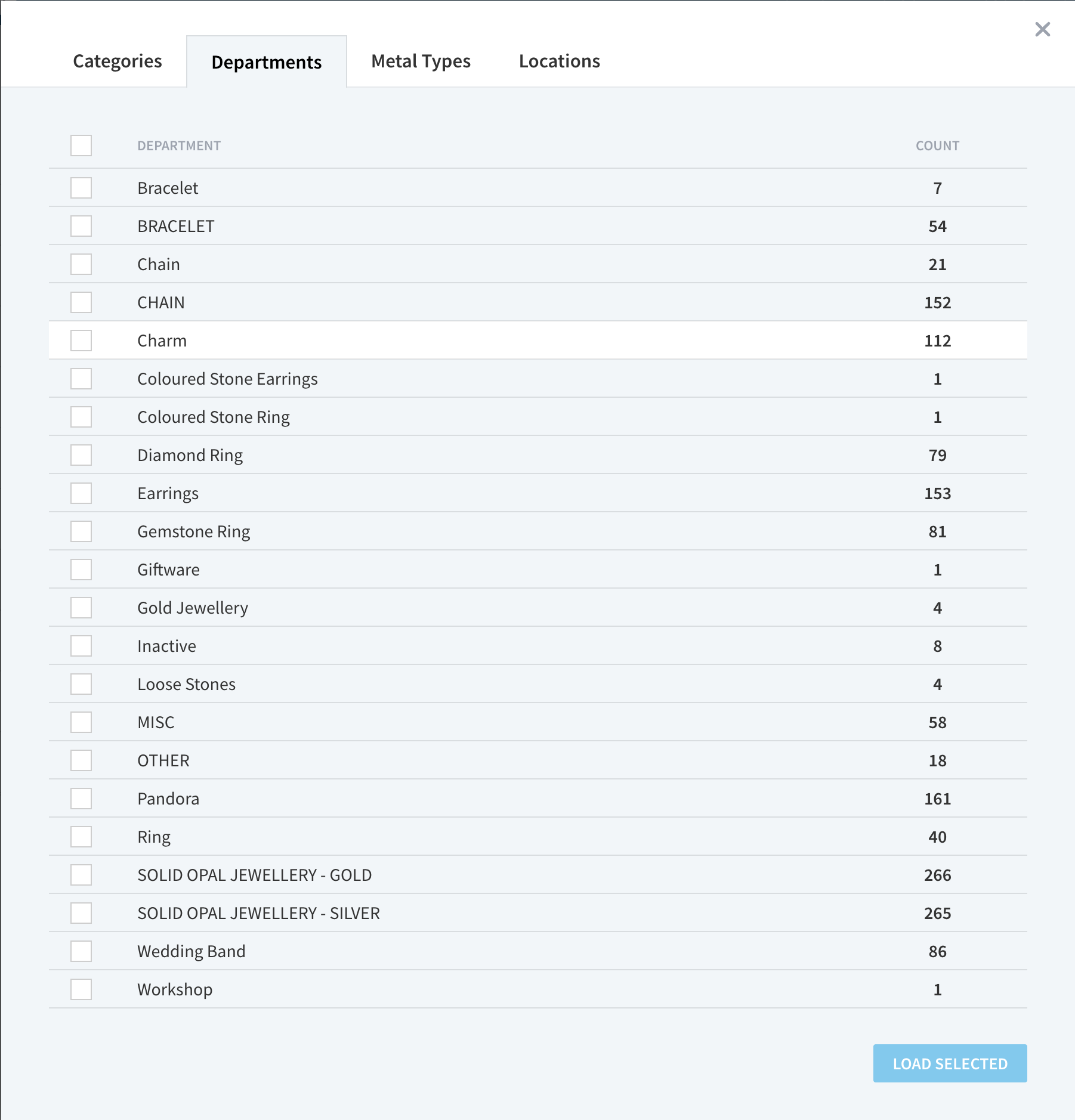
Task: Open the Metal Types tab
Action: [x=421, y=61]
